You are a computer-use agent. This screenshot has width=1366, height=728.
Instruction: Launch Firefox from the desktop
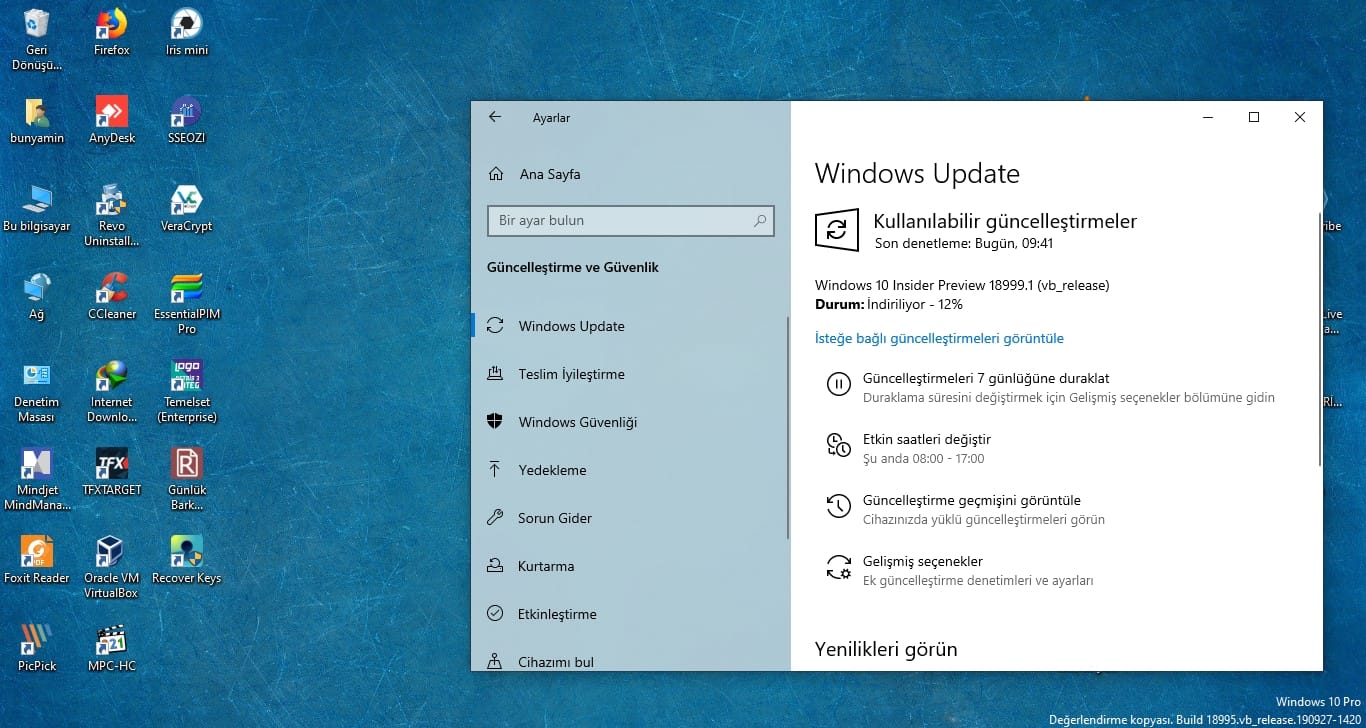[x=112, y=33]
